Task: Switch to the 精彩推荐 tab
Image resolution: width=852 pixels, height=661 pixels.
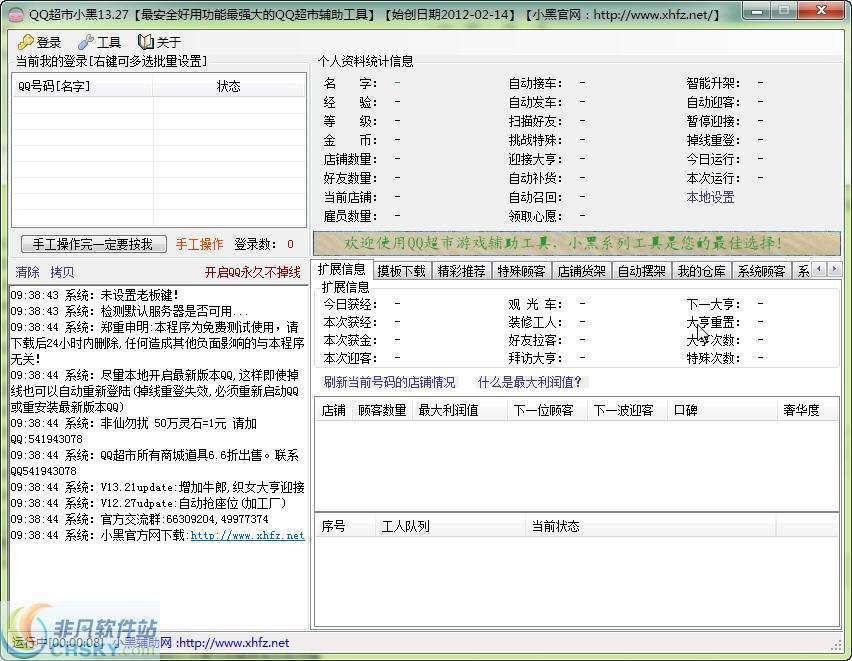Action: [462, 271]
